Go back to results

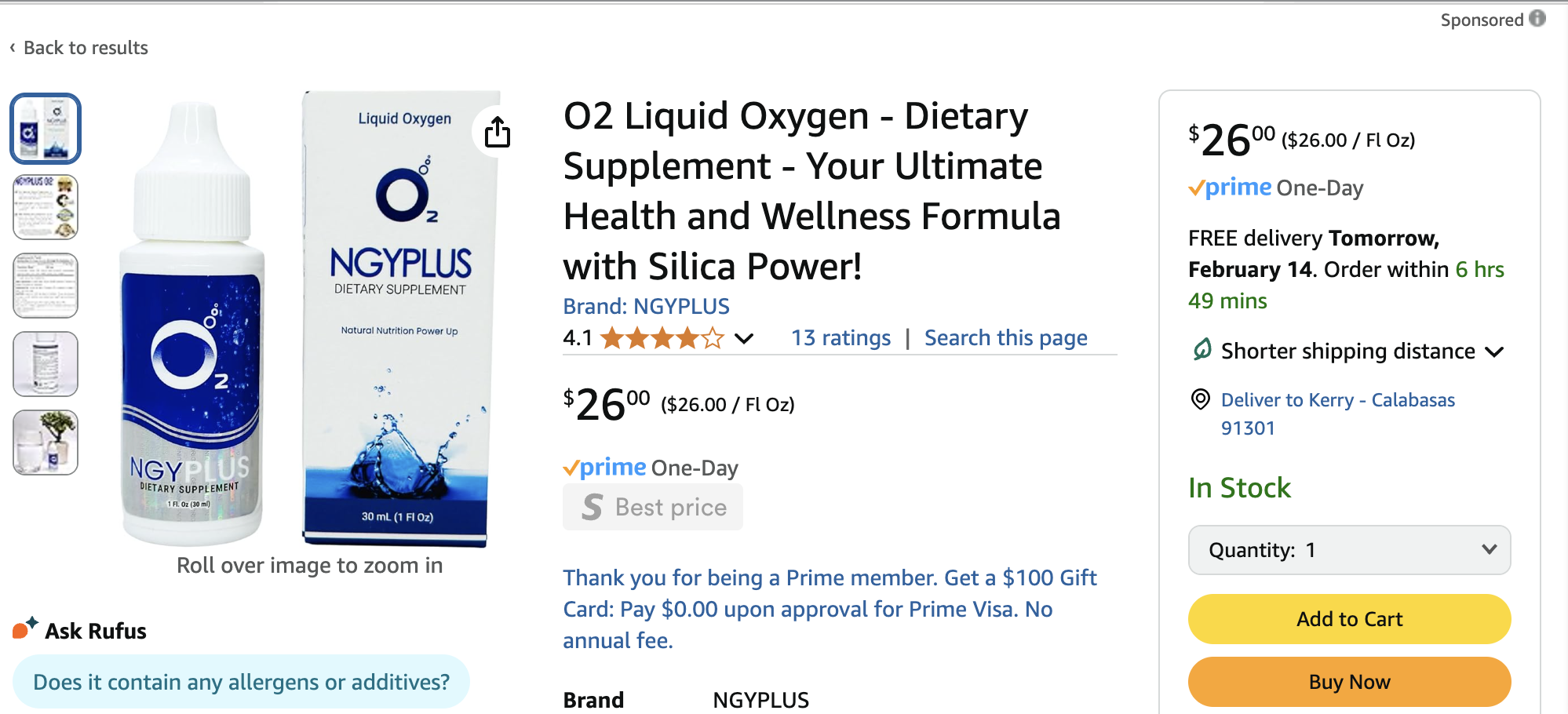[x=78, y=48]
